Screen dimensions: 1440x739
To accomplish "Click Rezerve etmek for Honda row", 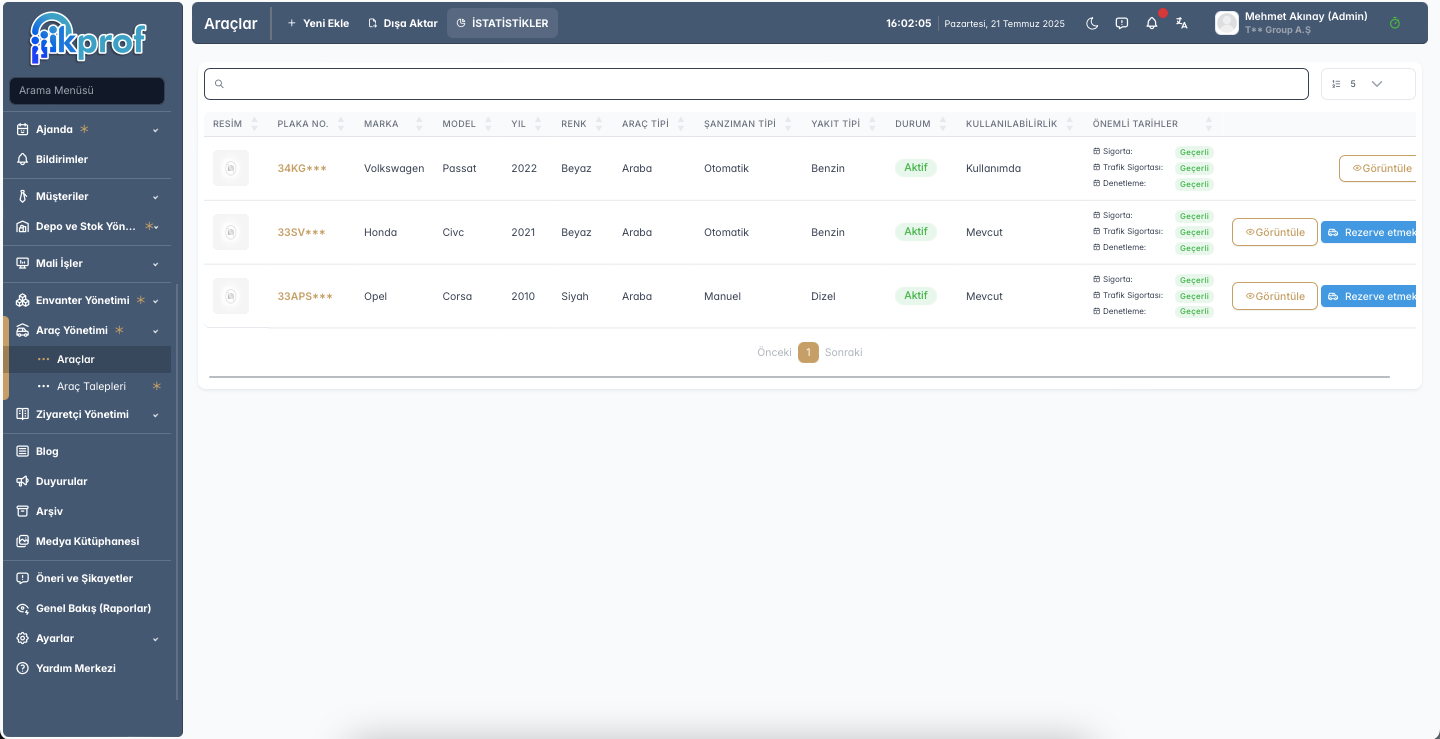I will coord(1369,232).
